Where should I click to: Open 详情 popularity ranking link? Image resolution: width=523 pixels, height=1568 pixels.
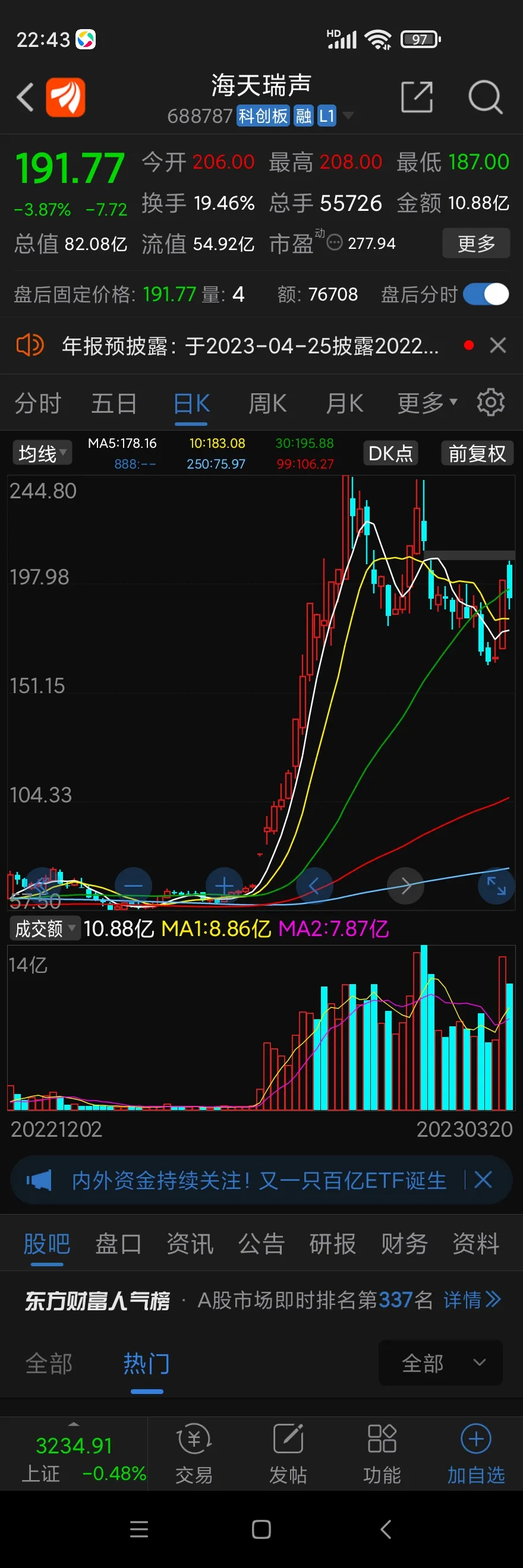[x=472, y=1300]
